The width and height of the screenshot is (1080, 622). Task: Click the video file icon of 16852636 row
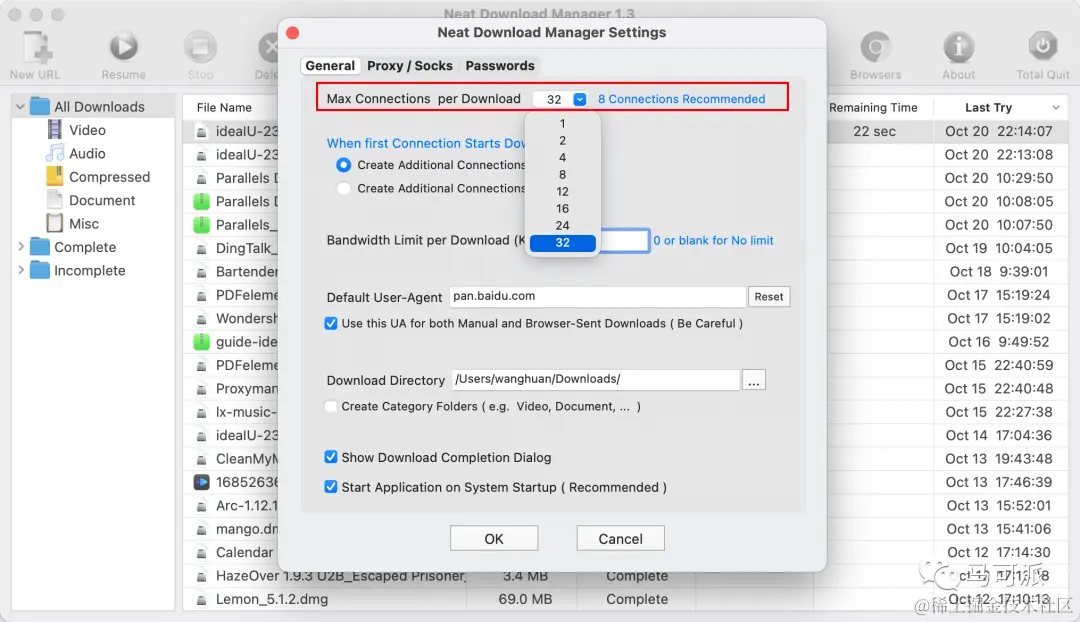[201, 482]
